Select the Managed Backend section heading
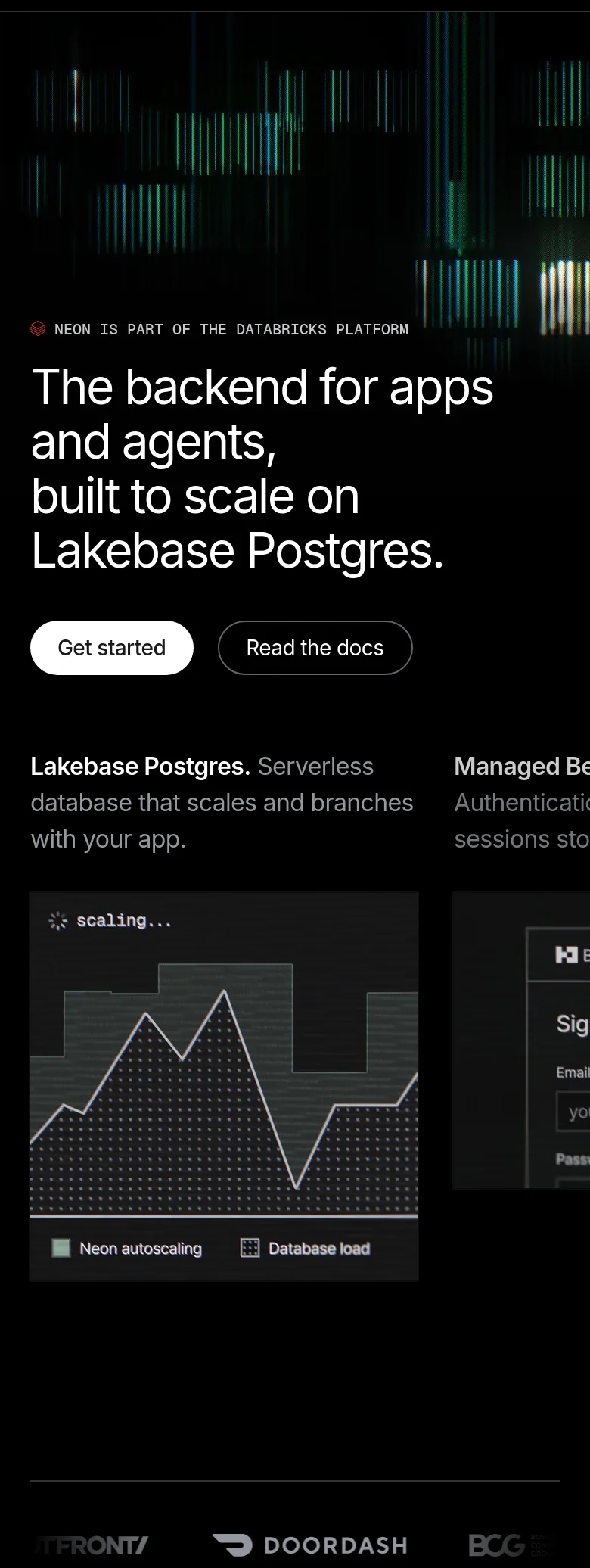Viewport: 590px width, 1568px height. [x=522, y=767]
